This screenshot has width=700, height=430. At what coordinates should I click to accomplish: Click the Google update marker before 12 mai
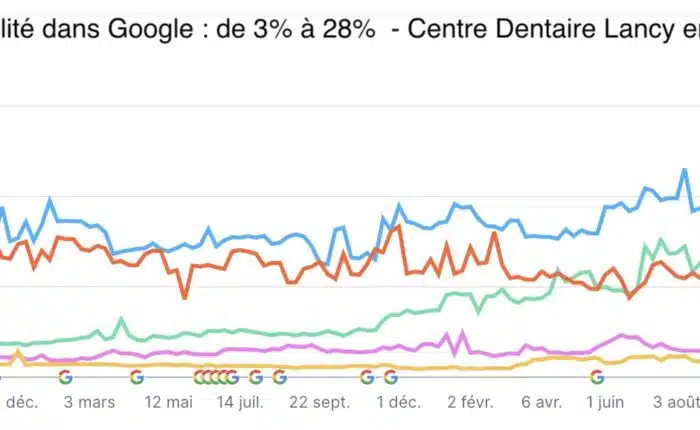[x=137, y=377]
